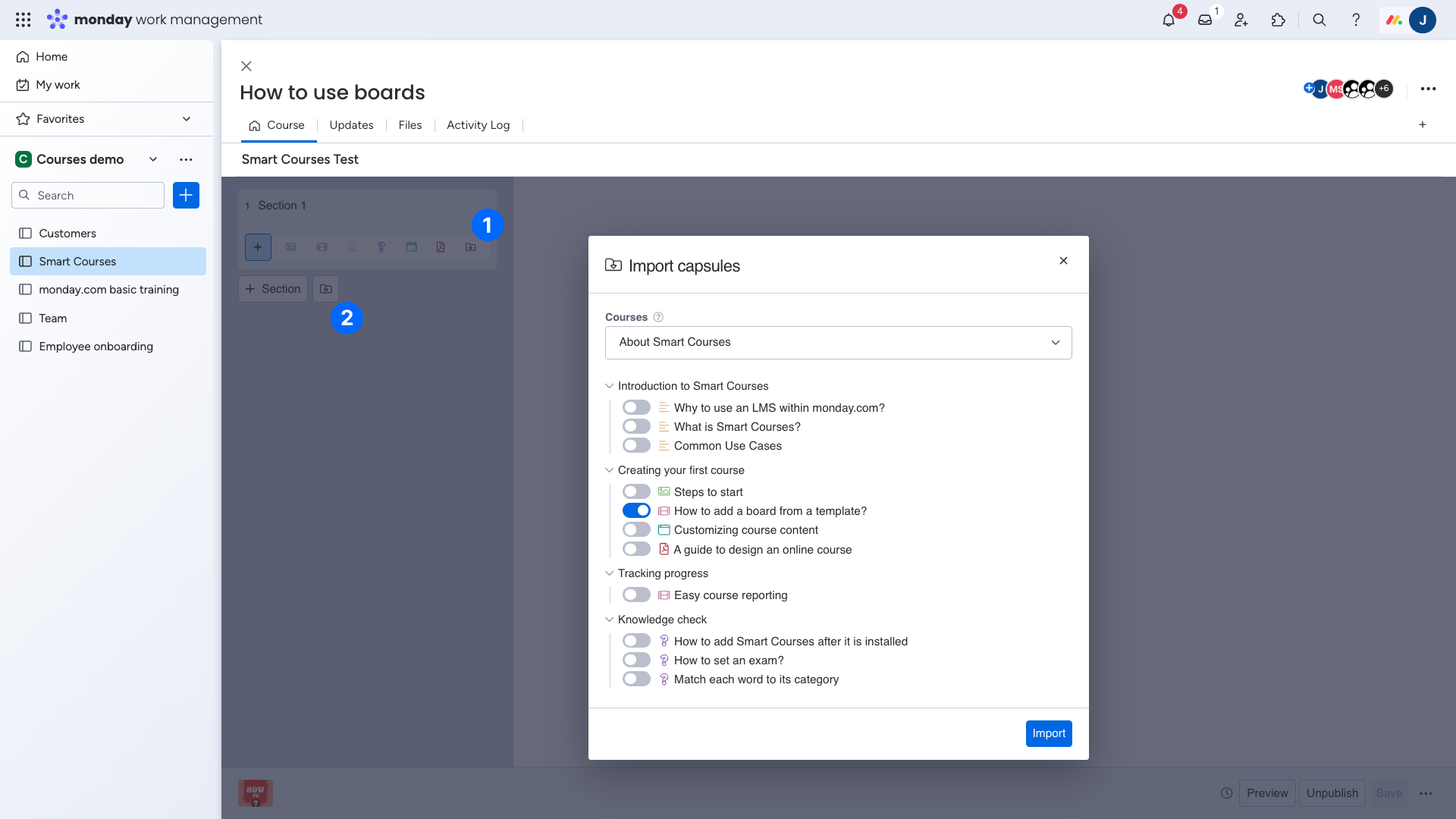This screenshot has height=819, width=1456.
Task: Click the Unpublish button
Action: point(1332,793)
